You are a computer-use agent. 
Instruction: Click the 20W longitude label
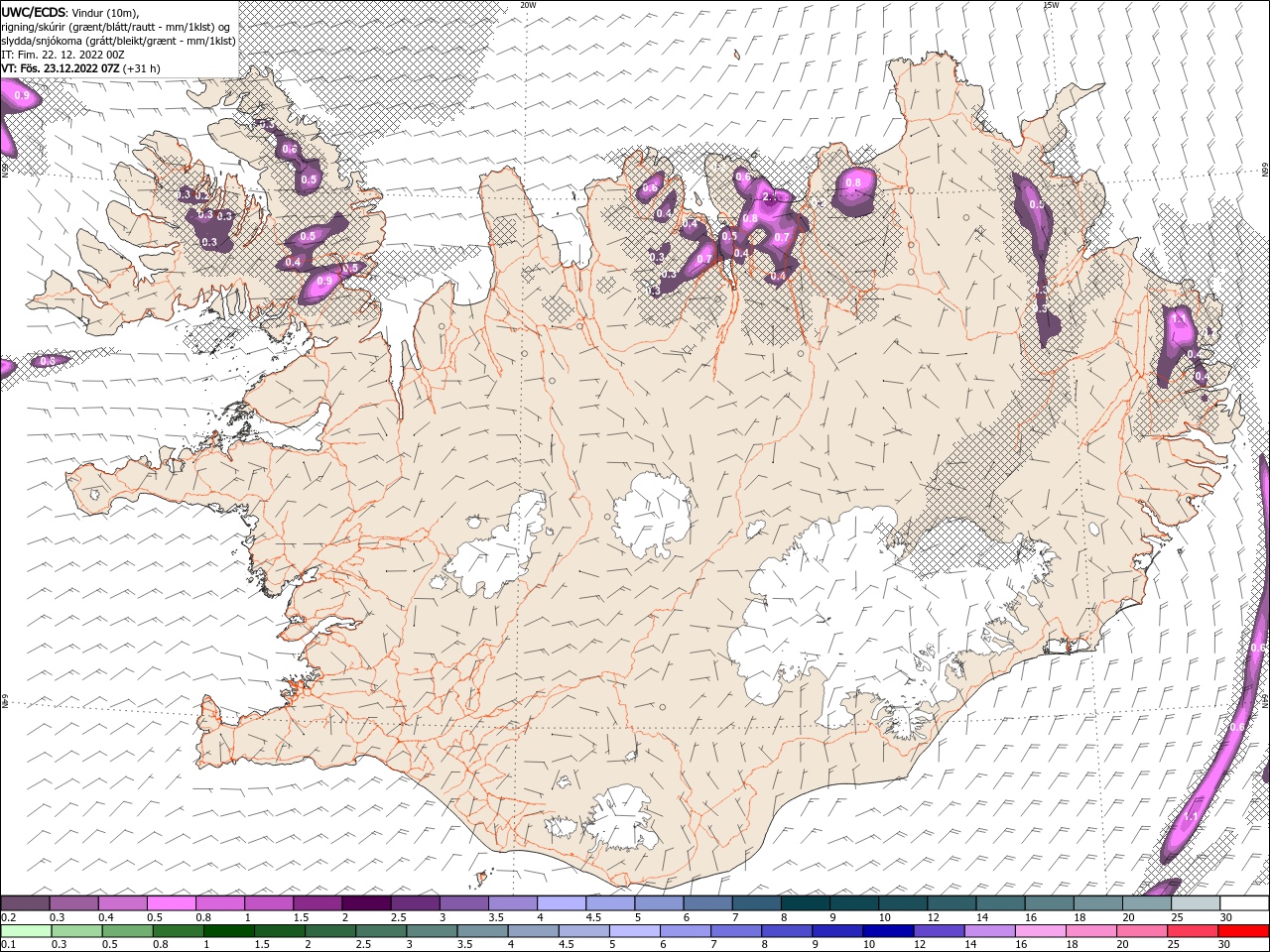[x=528, y=5]
